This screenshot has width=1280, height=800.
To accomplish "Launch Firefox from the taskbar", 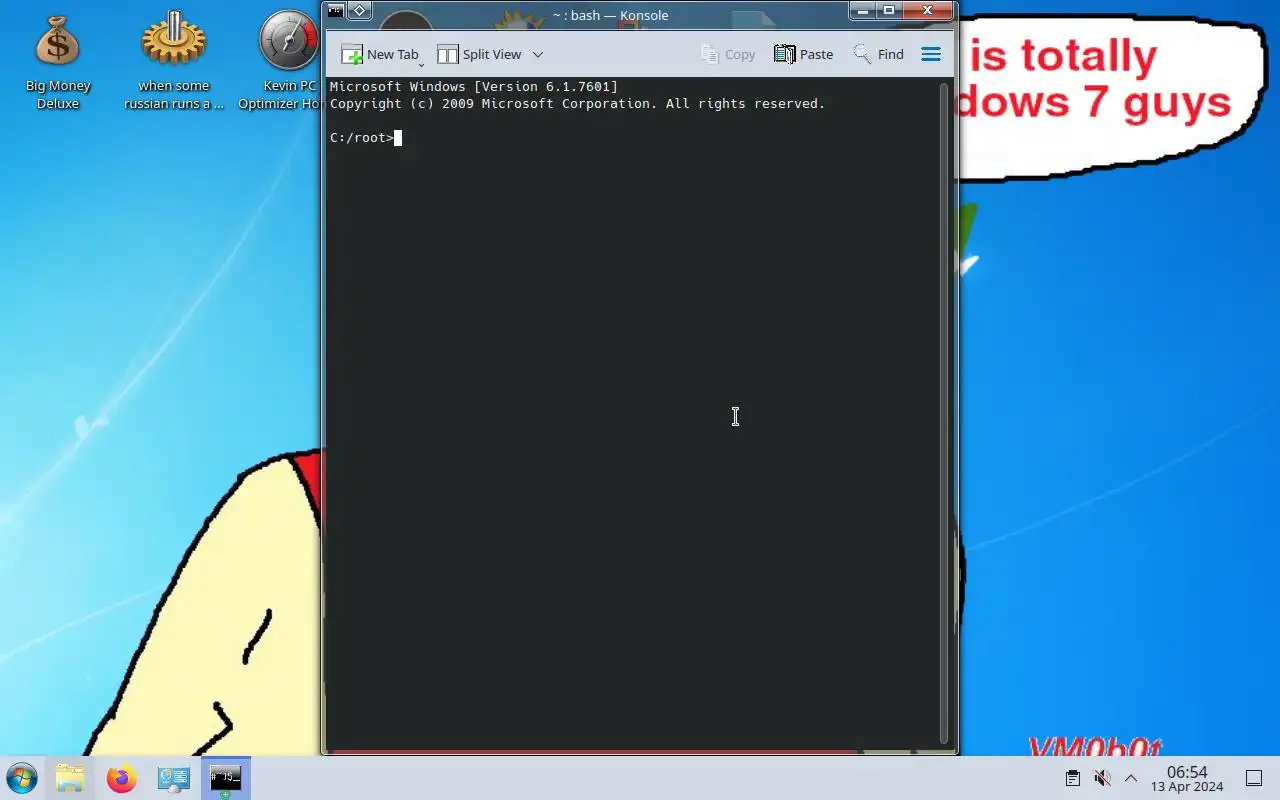I will [122, 778].
